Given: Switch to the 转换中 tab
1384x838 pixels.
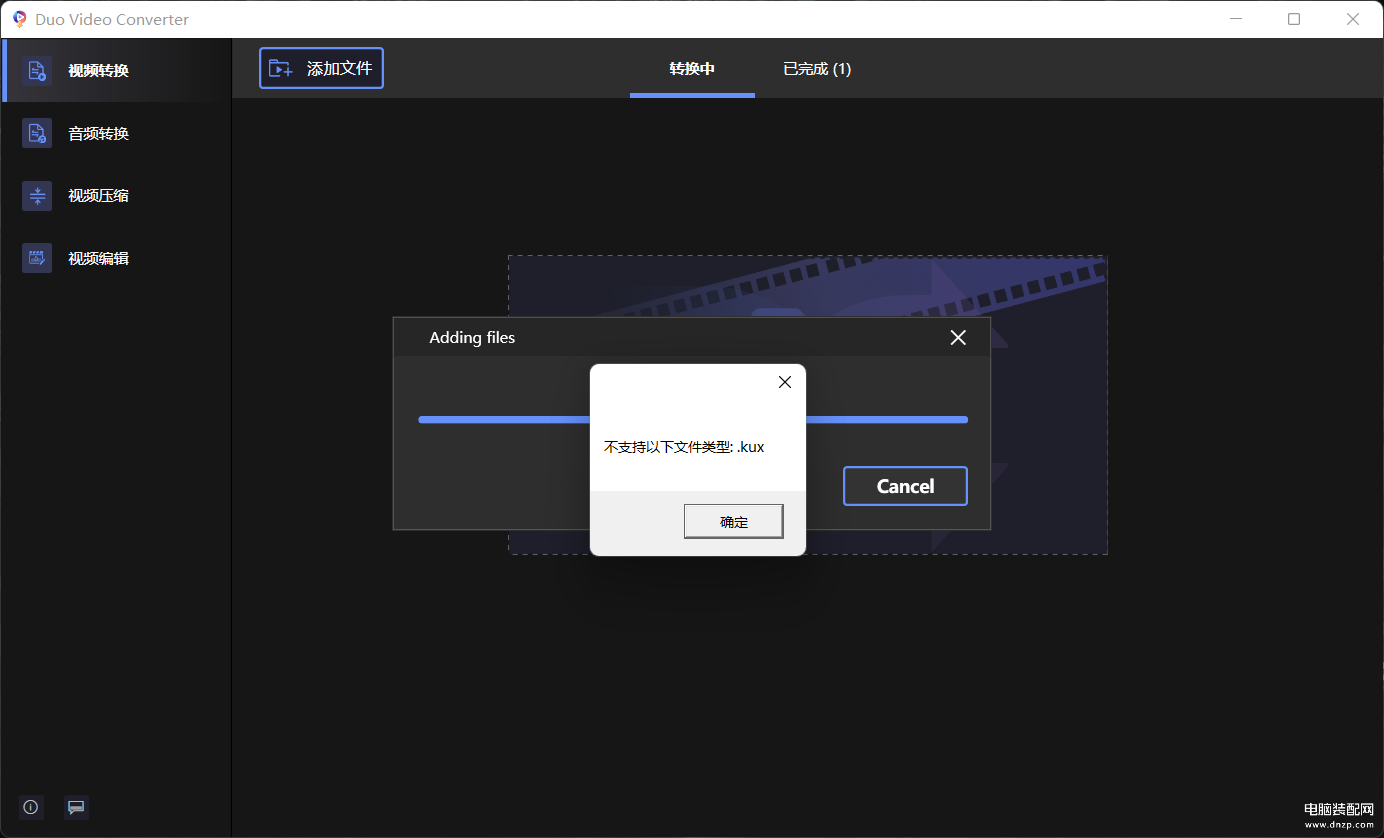Looking at the screenshot, I should pos(692,69).
